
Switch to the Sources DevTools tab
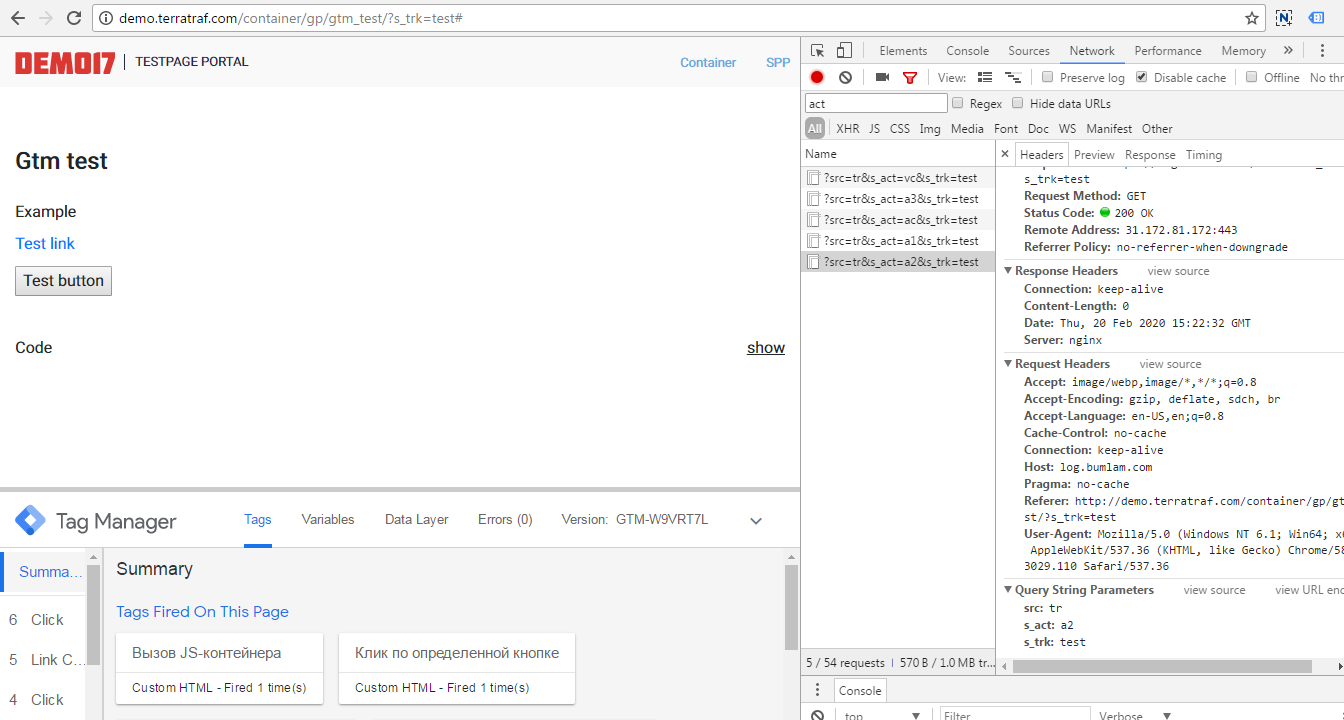(1029, 51)
